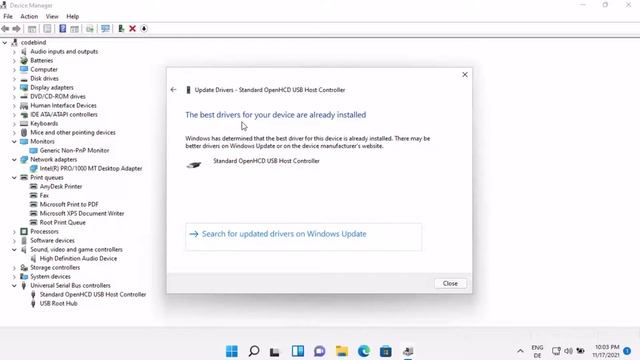The height and width of the screenshot is (360, 640).
Task: Select AnyDesk Printer in Print queues
Action: pyautogui.click(x=61, y=186)
